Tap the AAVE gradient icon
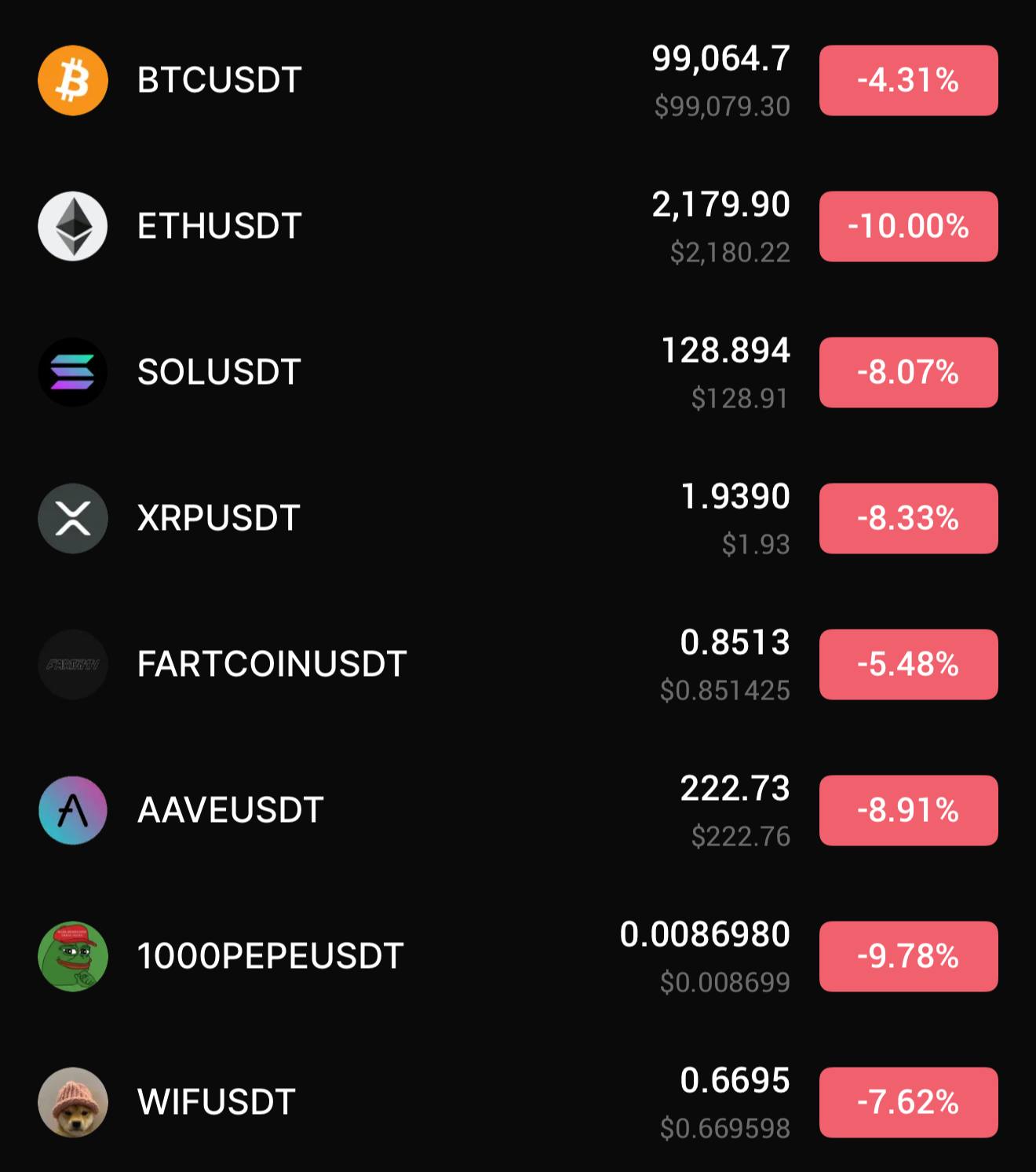 (73, 810)
